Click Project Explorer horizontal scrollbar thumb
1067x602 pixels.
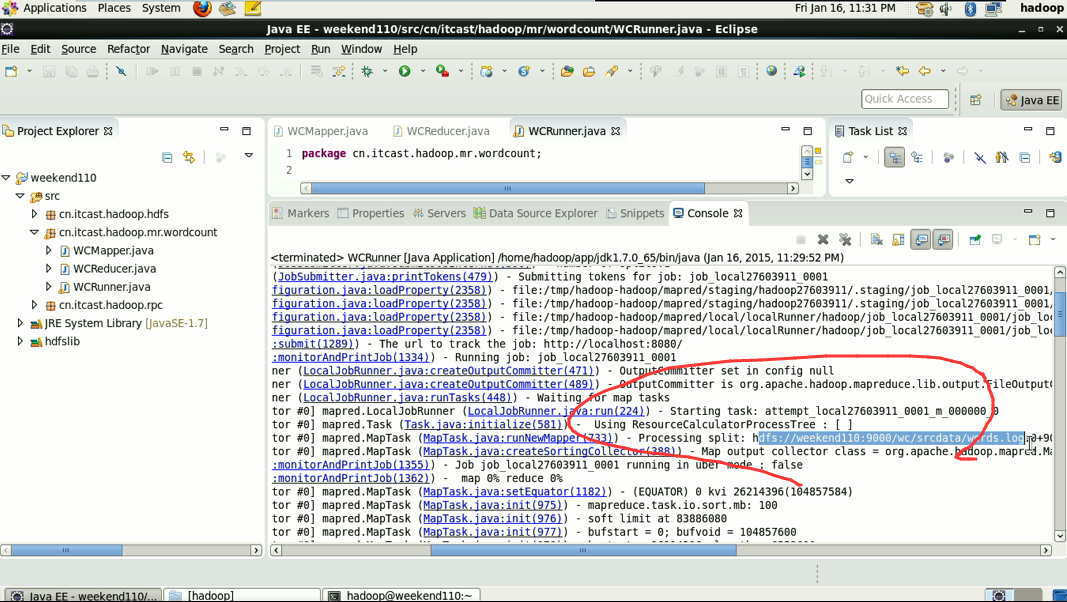[67, 550]
